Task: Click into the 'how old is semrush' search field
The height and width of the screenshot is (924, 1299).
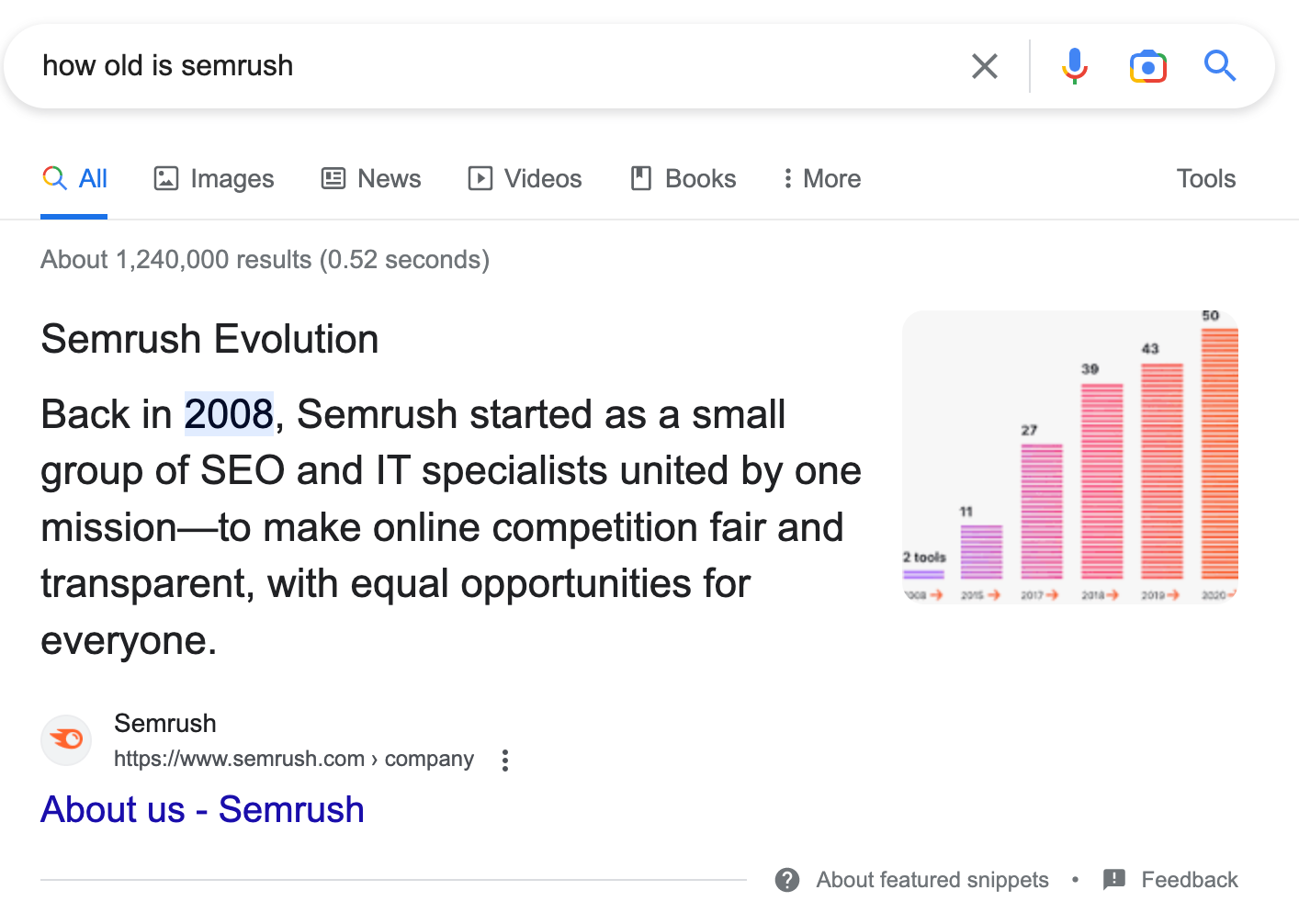Action: pyautogui.click(x=459, y=66)
